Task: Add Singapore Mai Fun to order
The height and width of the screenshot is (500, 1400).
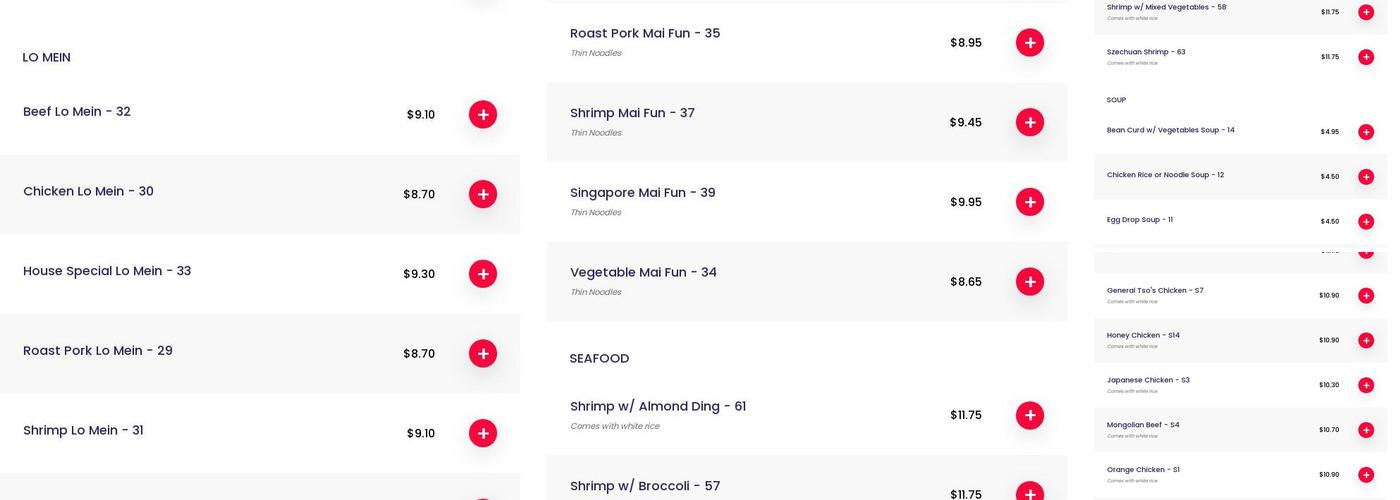Action: 1030,202
